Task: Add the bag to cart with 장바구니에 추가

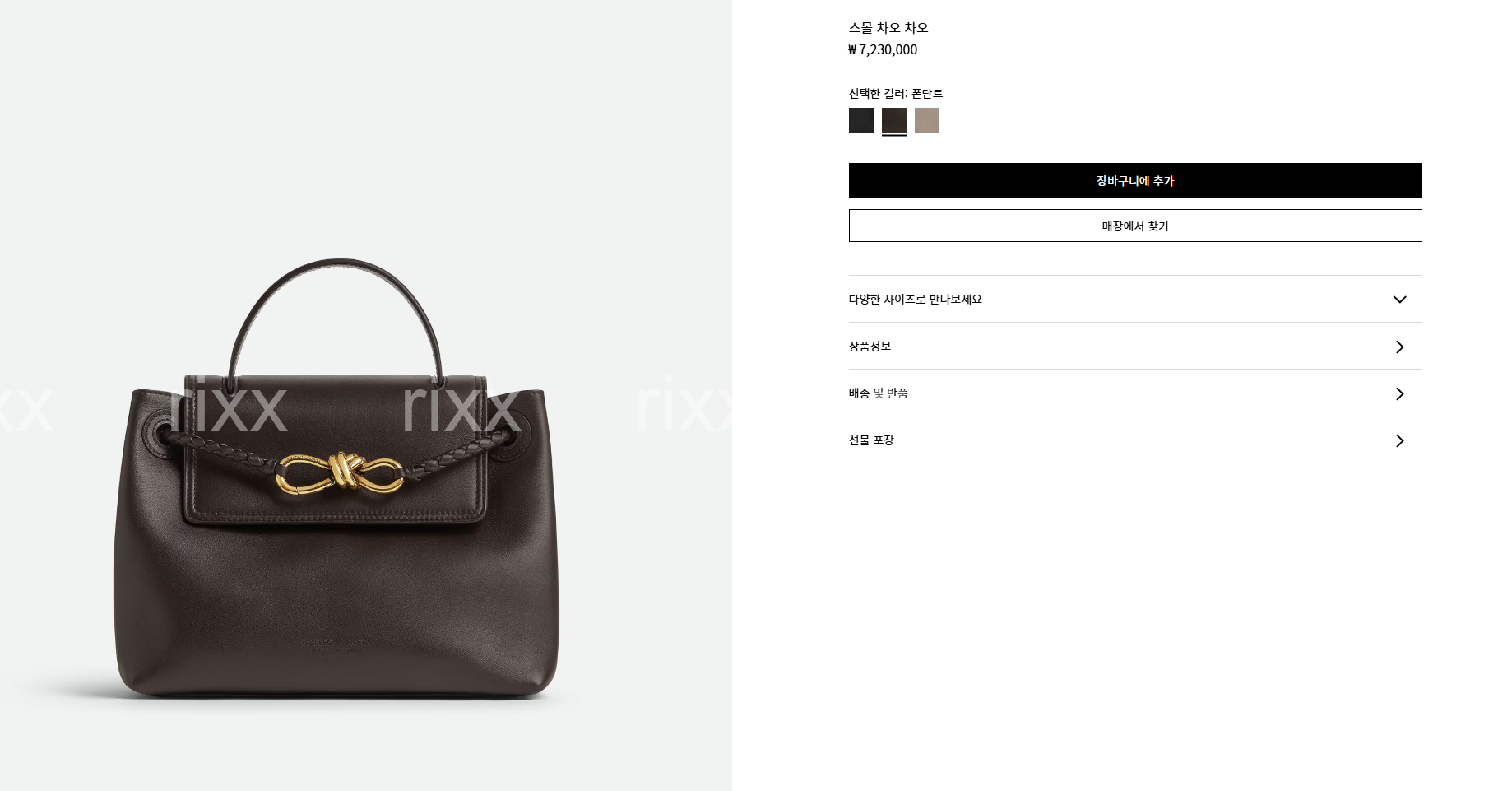Action: pyautogui.click(x=1135, y=180)
